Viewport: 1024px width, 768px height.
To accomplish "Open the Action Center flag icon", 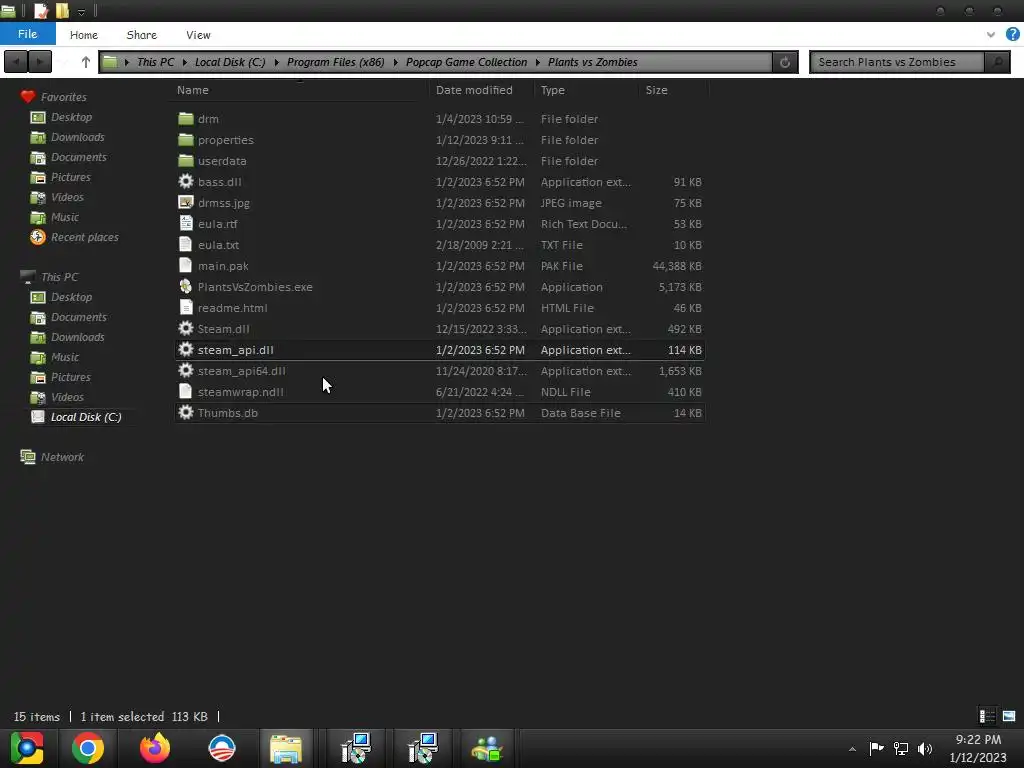I will [x=876, y=748].
